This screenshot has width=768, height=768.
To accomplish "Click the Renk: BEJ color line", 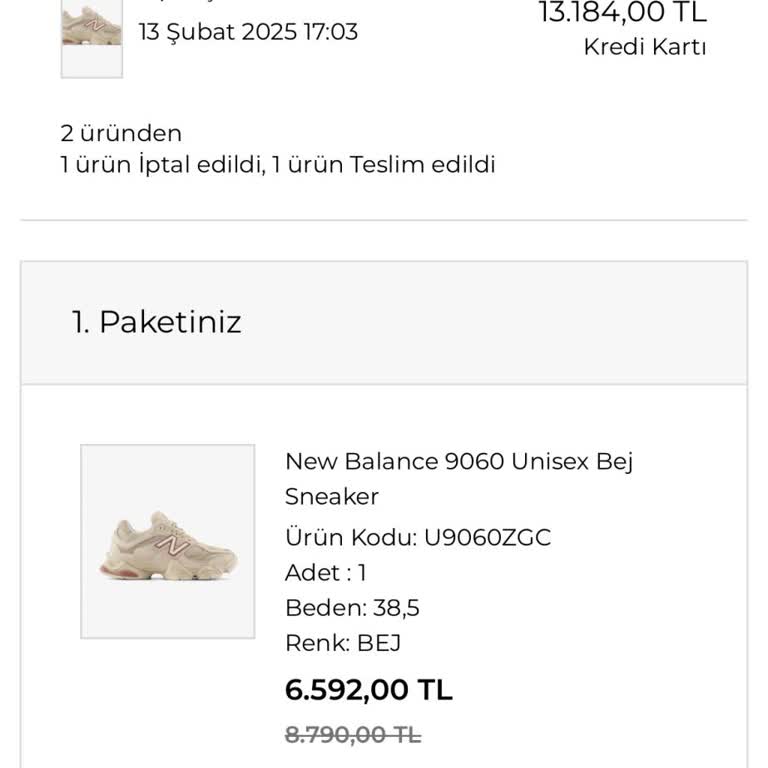I will tap(343, 643).
